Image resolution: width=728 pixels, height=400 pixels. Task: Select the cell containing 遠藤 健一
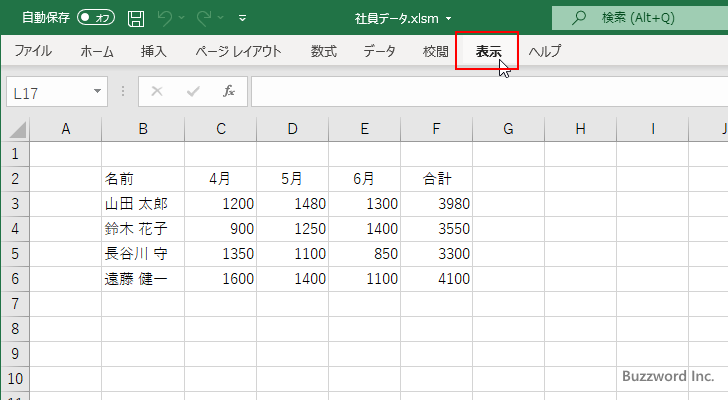[143, 279]
